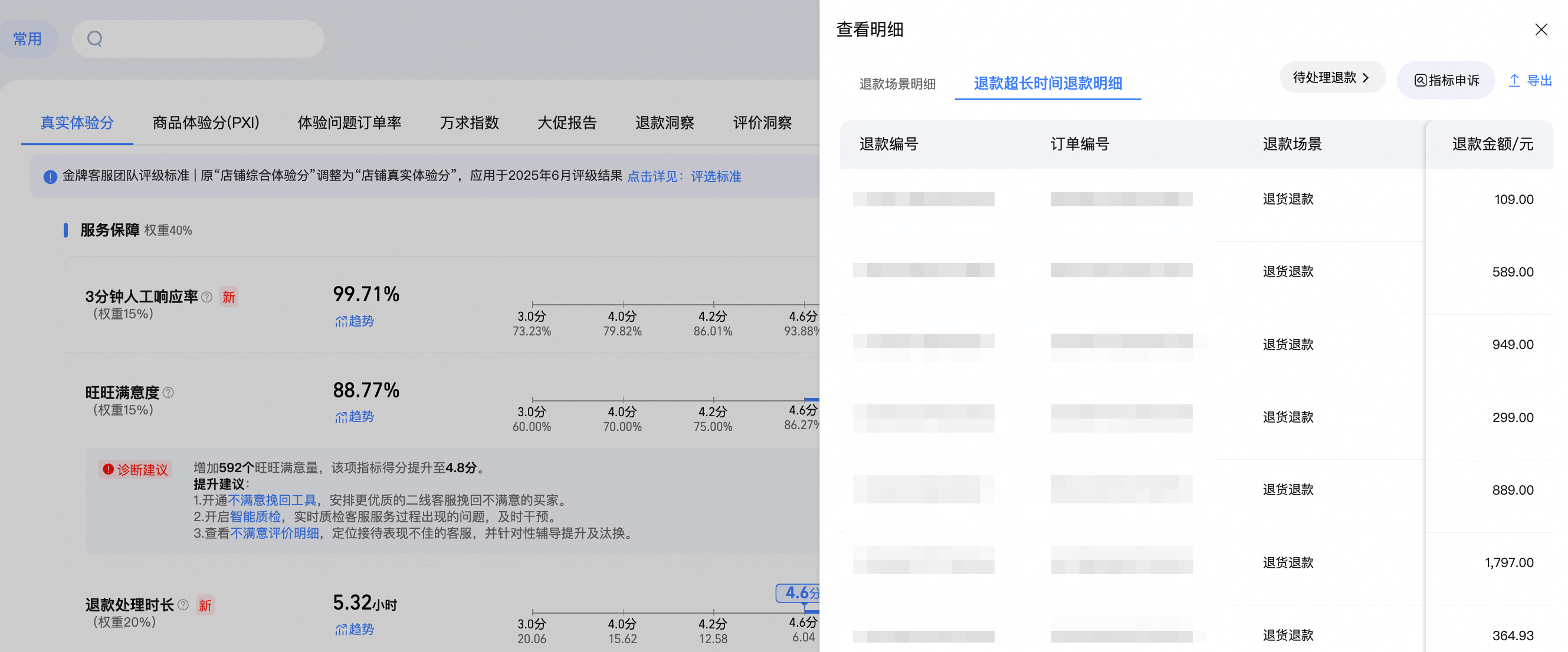
Task: Click the 1,797.00 refund amount cell
Action: coord(1509,562)
